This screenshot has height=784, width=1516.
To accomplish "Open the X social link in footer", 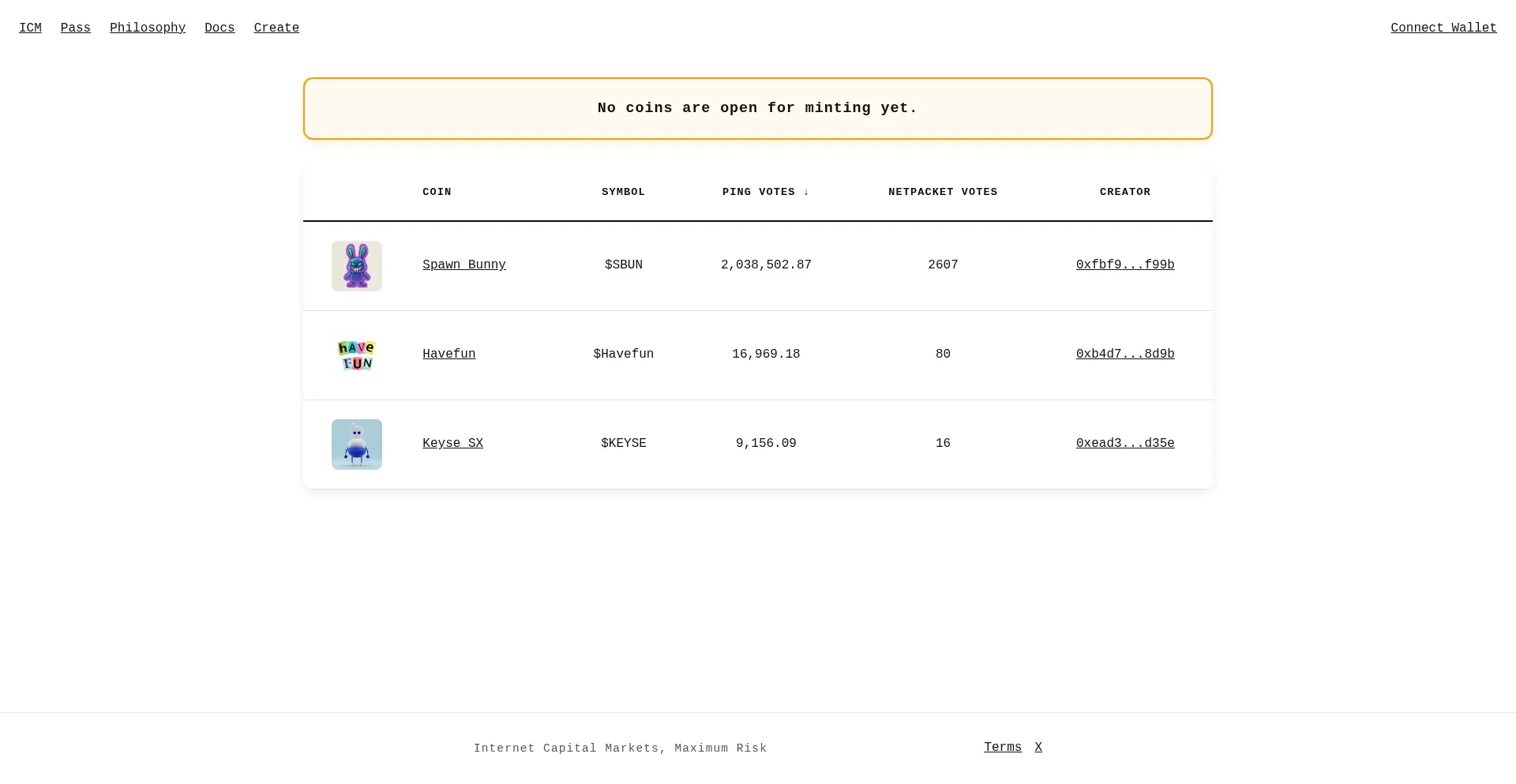I will pos(1038,748).
